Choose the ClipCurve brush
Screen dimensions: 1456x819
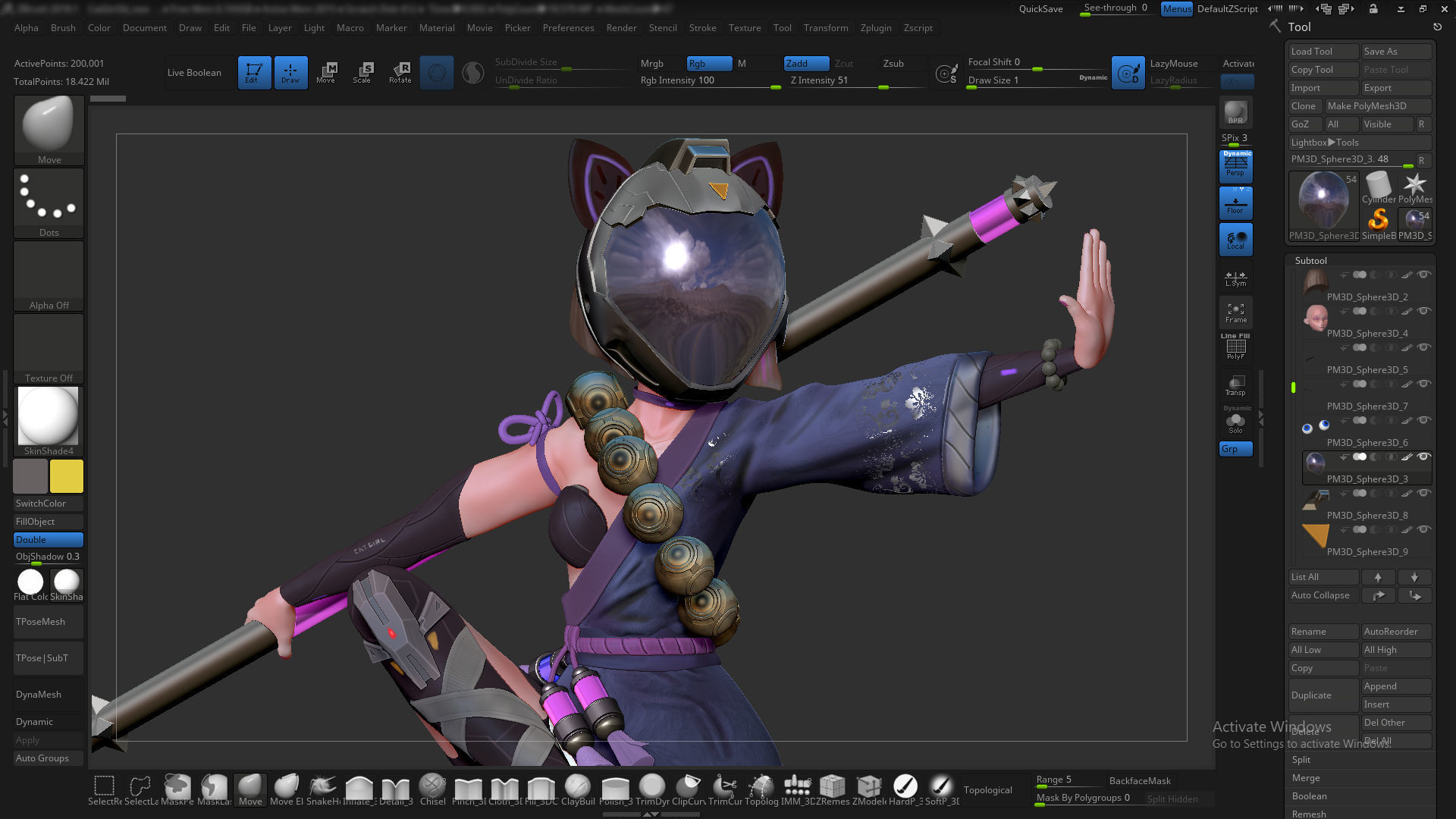point(689,789)
